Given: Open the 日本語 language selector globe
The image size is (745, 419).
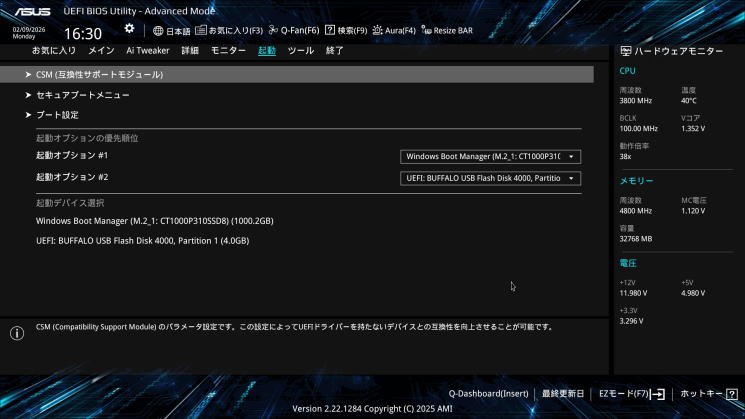Looking at the screenshot, I should coord(171,31).
